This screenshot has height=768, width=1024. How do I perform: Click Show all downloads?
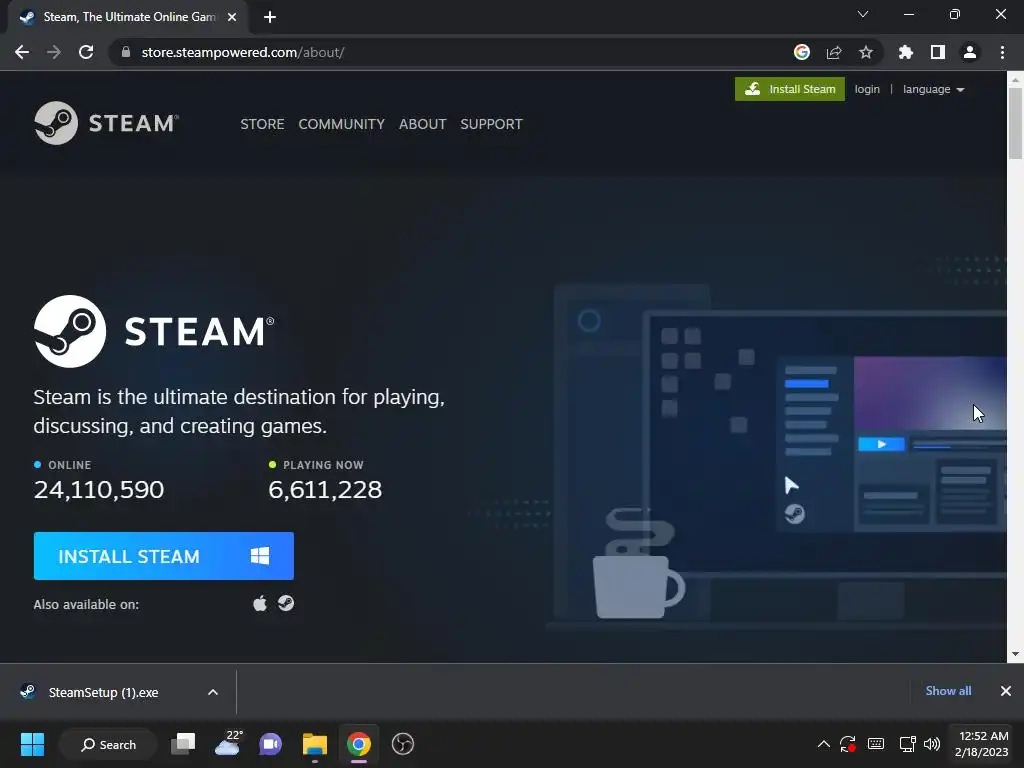(x=948, y=691)
